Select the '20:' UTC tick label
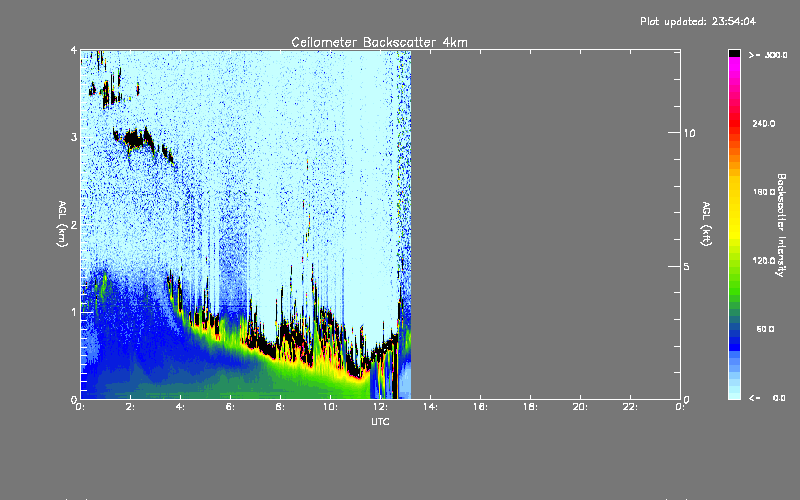The height and width of the screenshot is (500, 800). coord(581,407)
